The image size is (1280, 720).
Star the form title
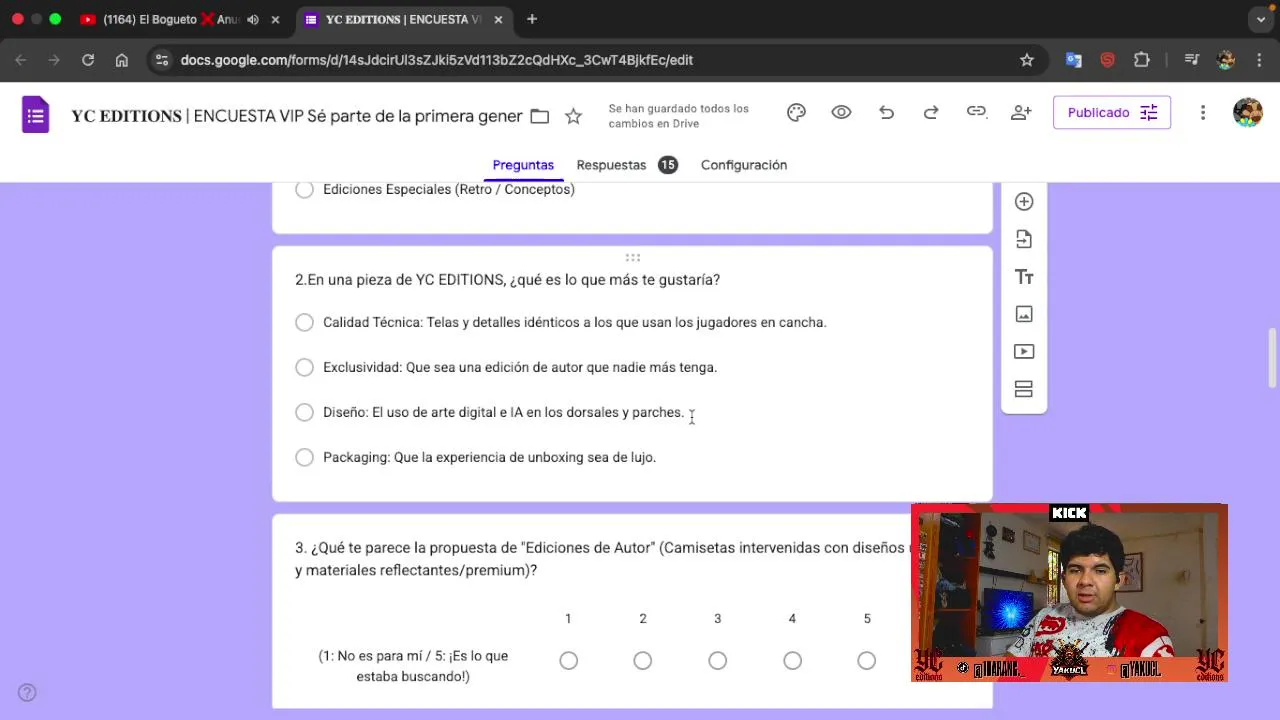[x=573, y=116]
